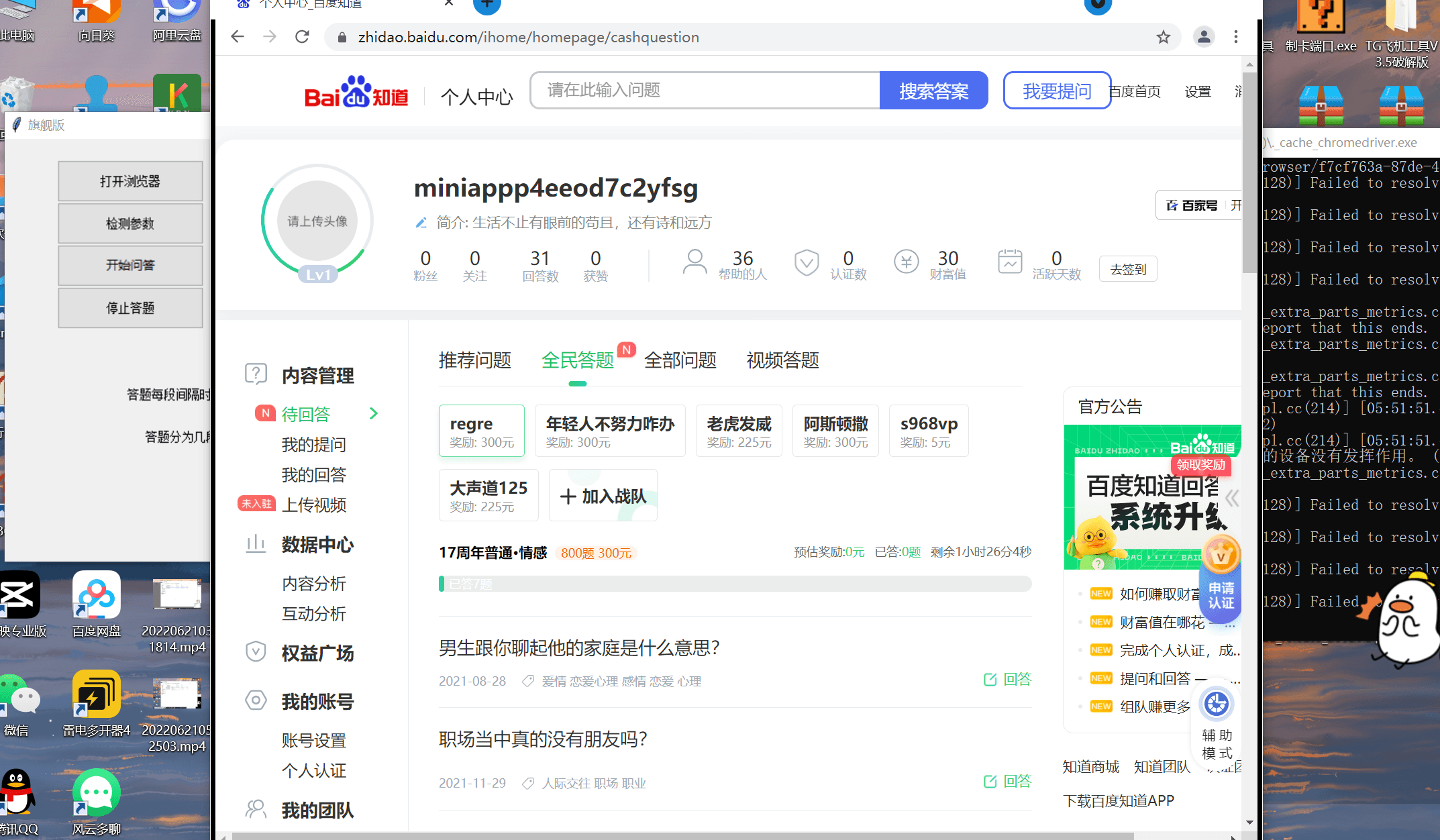Click the 我的账号 gear icon
1440x840 pixels.
pos(256,700)
